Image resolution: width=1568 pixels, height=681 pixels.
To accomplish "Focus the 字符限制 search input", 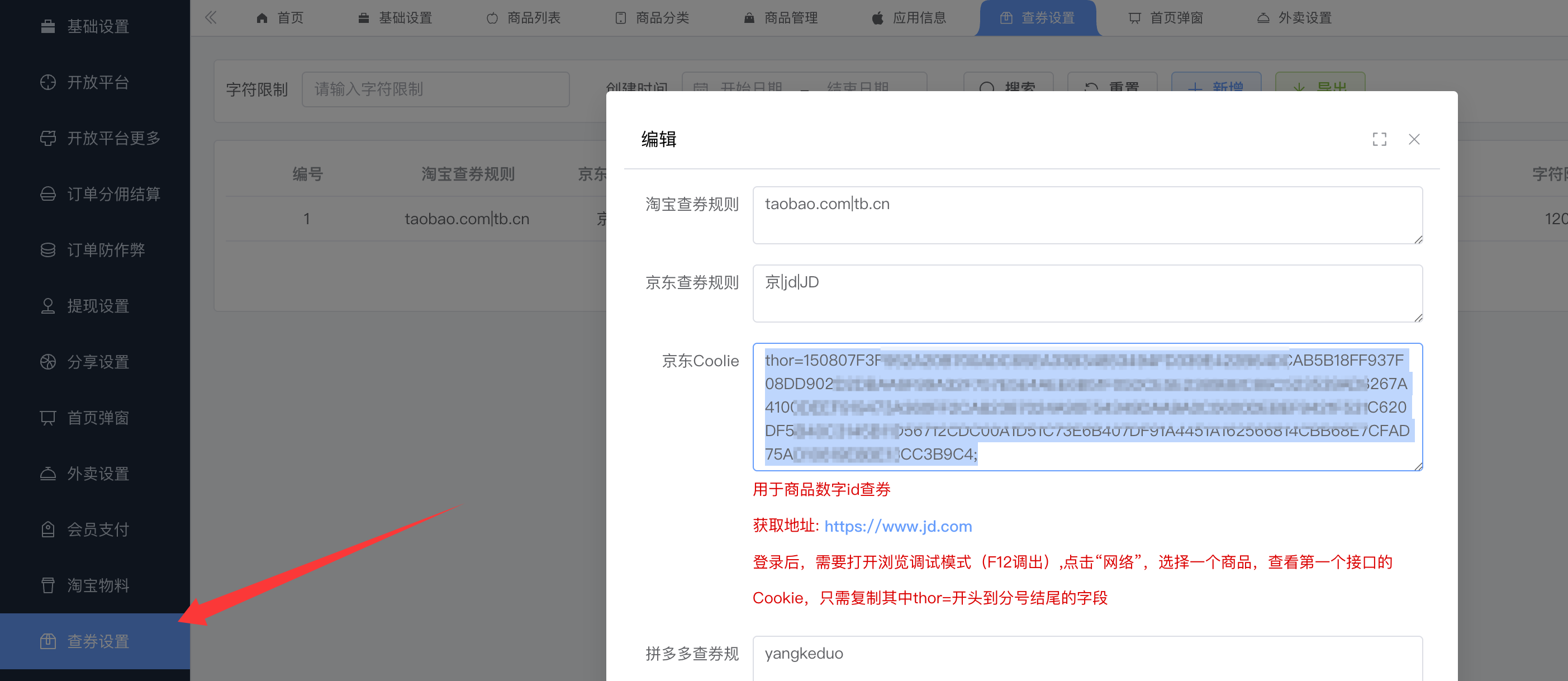I will (x=435, y=89).
